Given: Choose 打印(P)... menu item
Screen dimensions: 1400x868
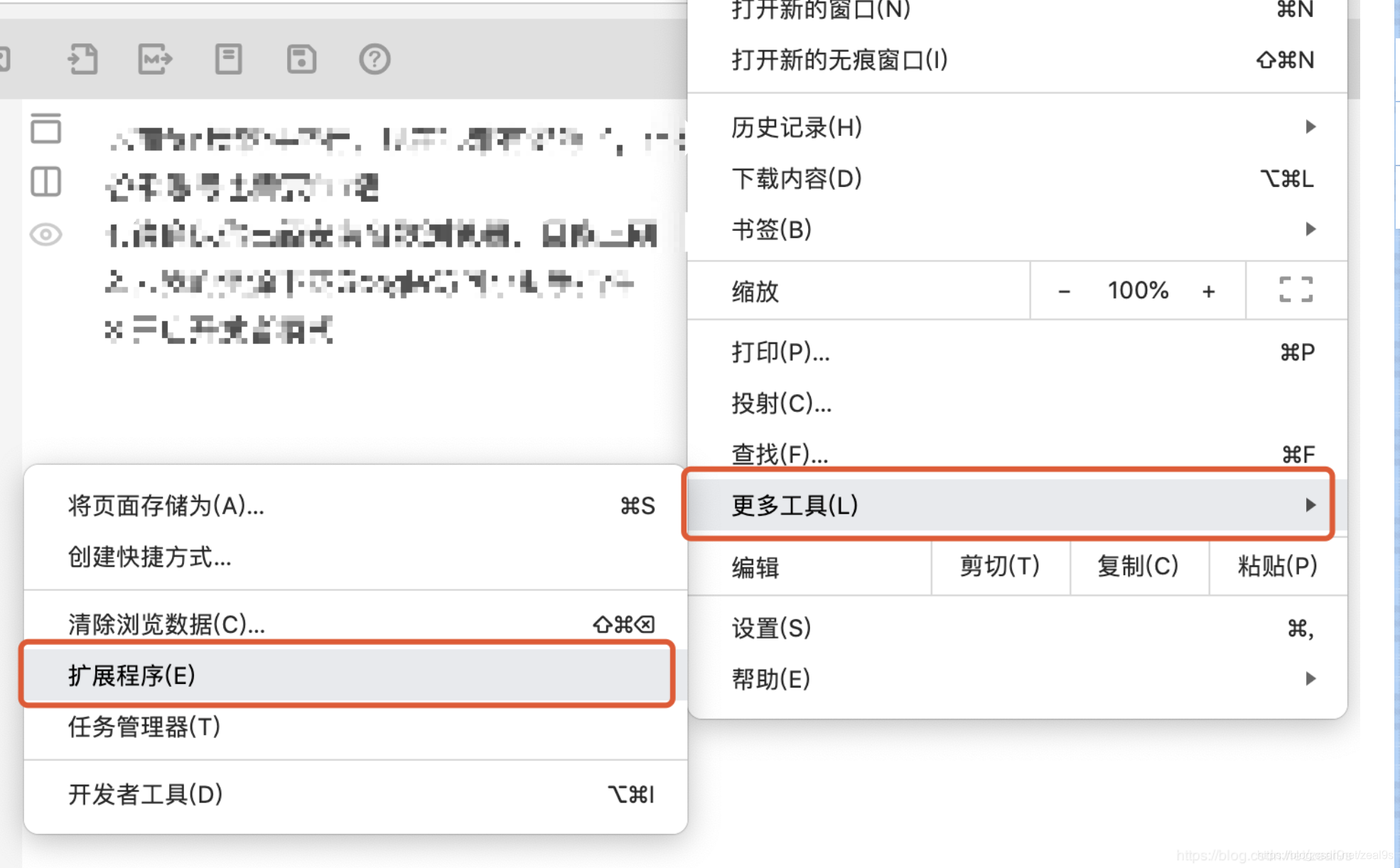Looking at the screenshot, I should 1018,352.
